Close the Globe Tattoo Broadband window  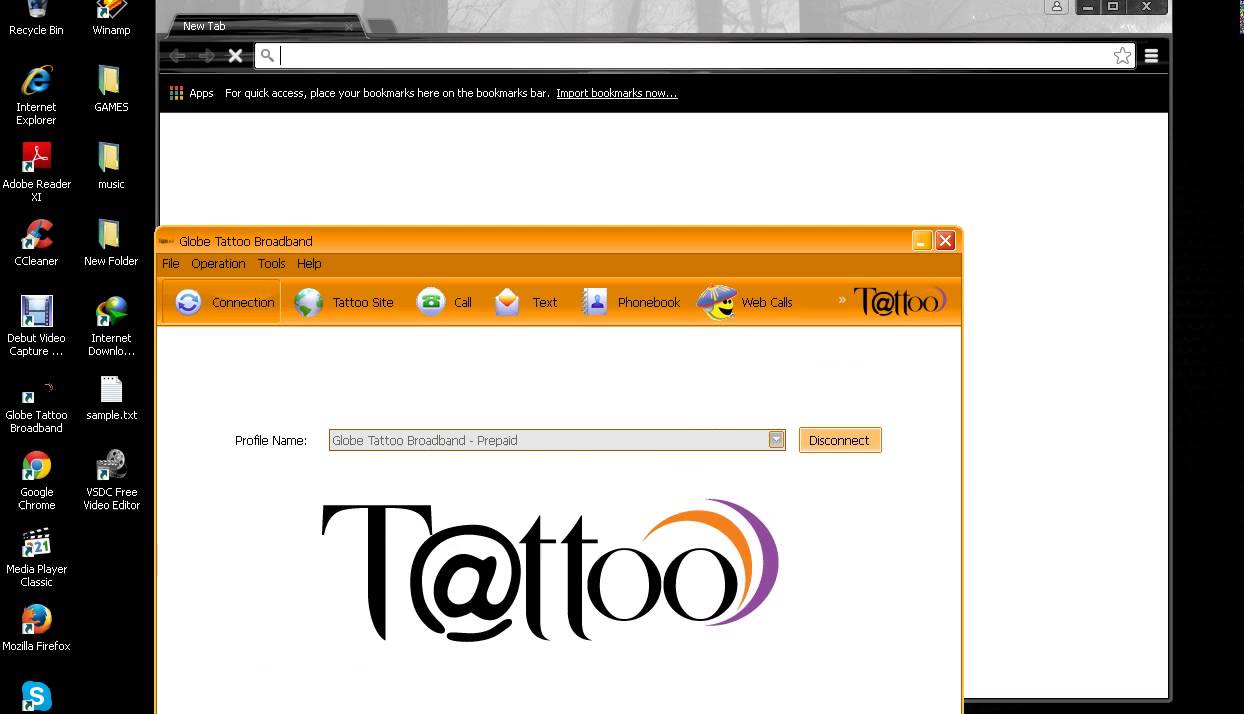click(x=946, y=240)
